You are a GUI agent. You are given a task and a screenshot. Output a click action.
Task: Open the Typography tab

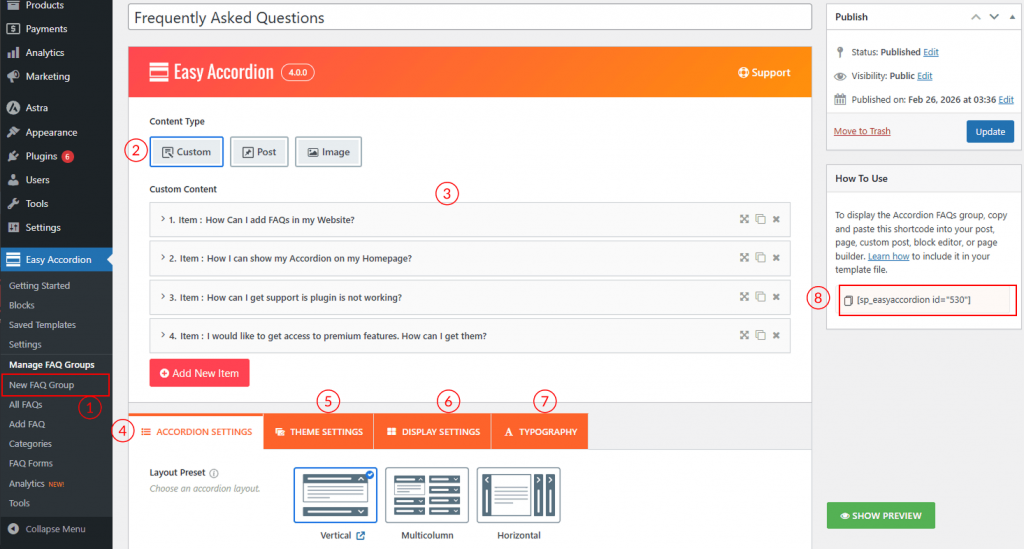(x=540, y=432)
